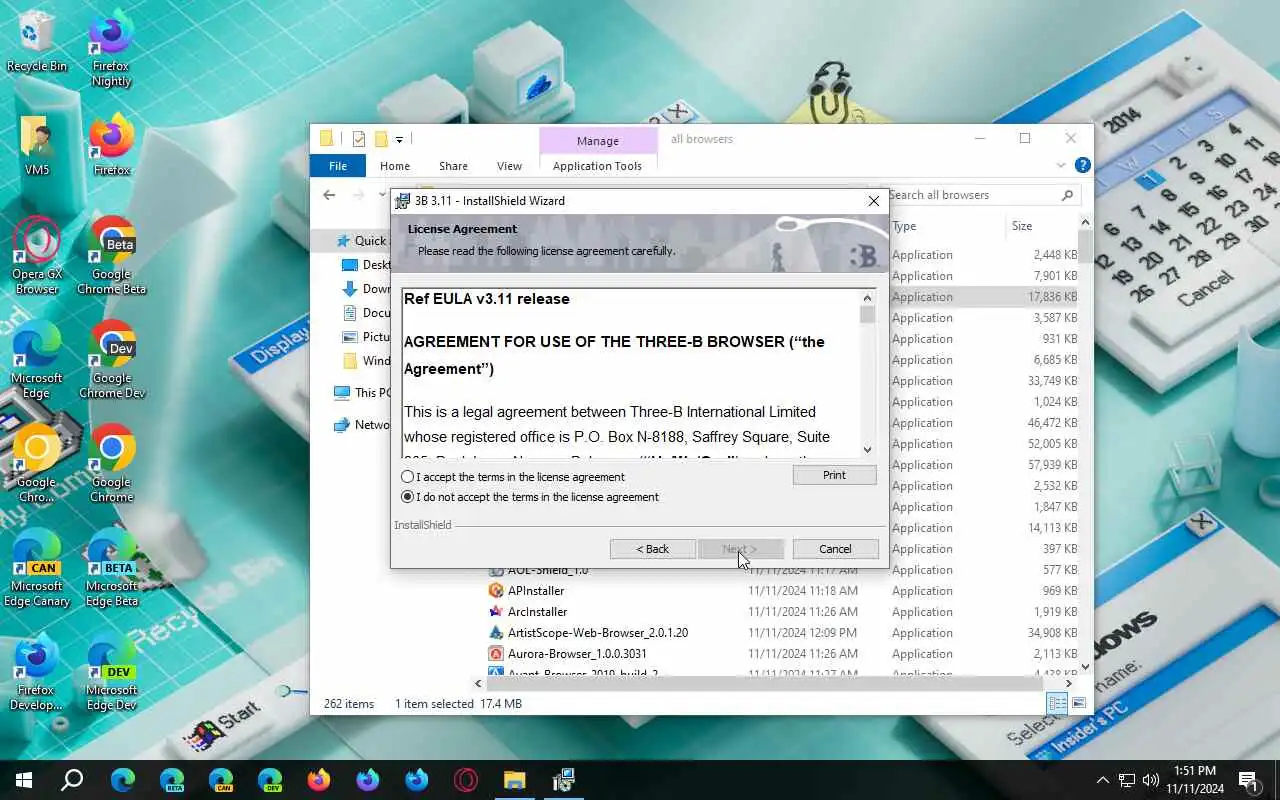This screenshot has width=1280, height=800.
Task: Select Google Chrome Dev desktop shortcut
Action: (112, 360)
